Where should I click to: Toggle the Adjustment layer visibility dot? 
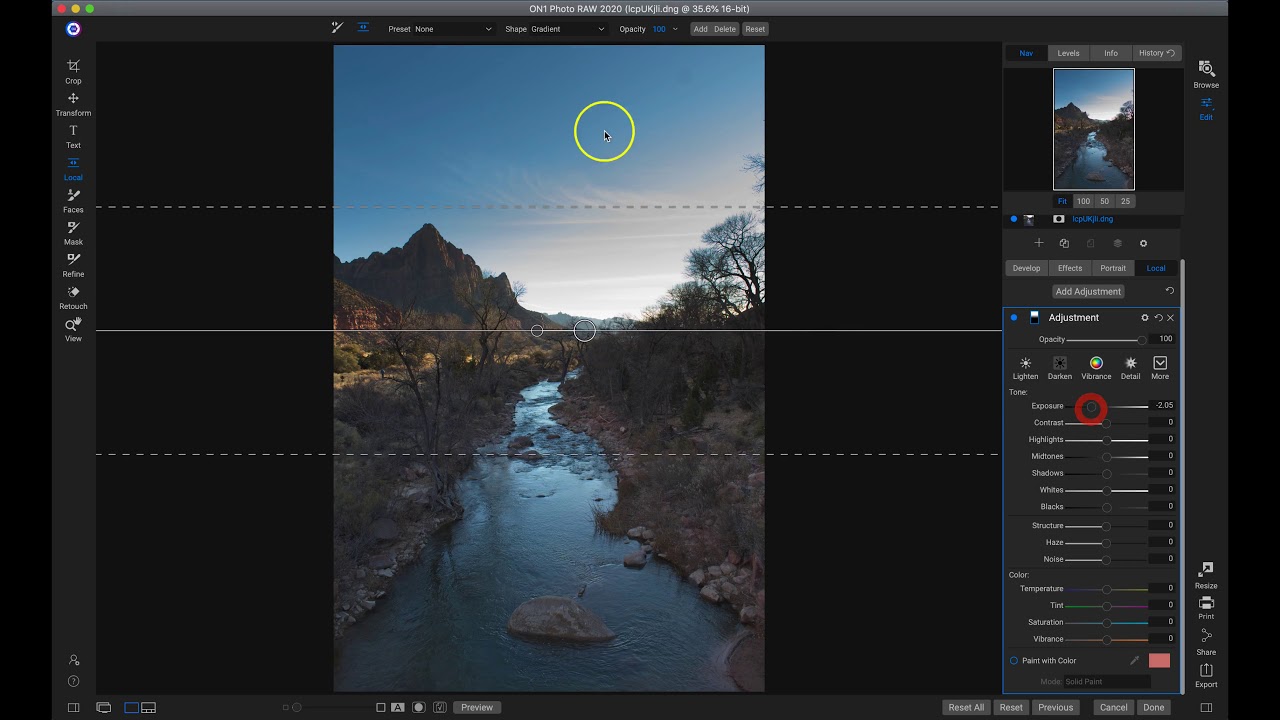(x=1013, y=317)
